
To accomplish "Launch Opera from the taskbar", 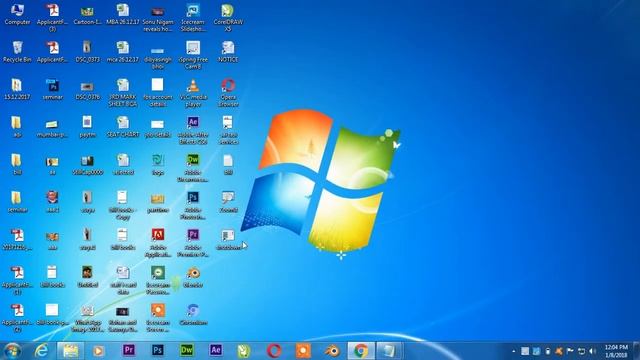I will [274, 351].
